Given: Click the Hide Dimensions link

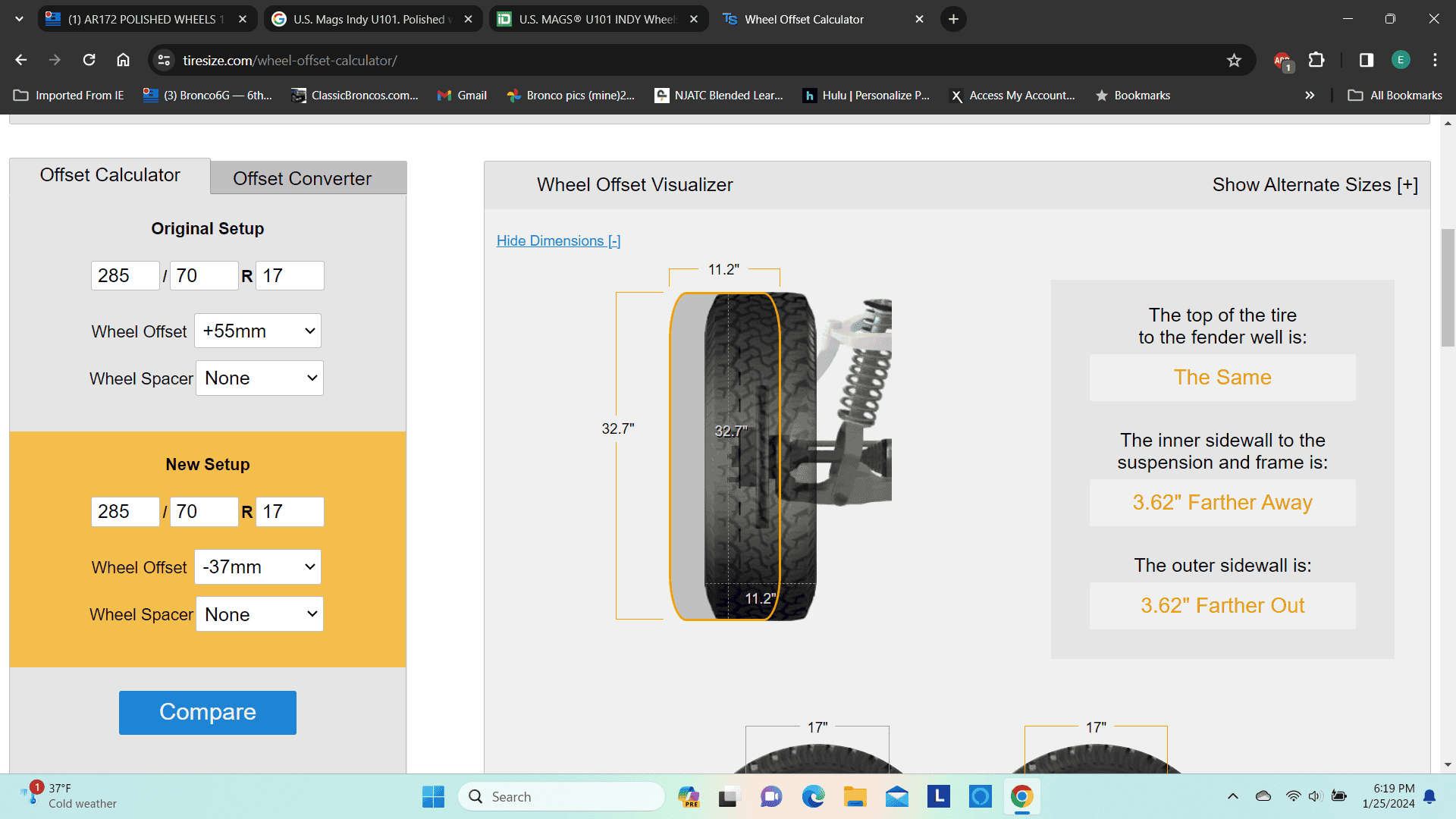Looking at the screenshot, I should click(558, 240).
